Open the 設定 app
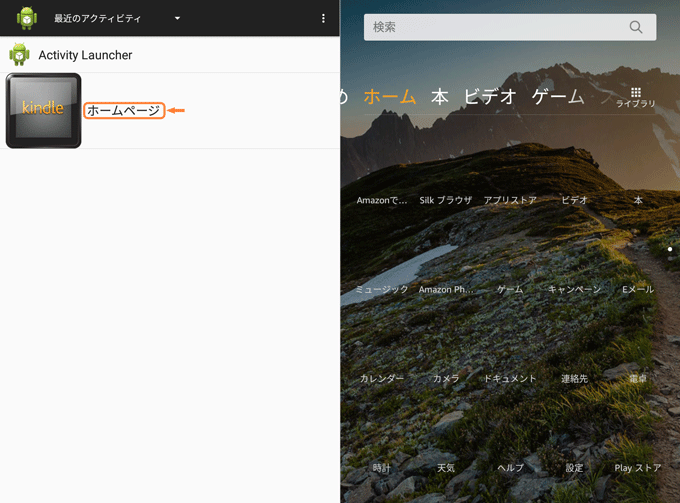Screen dimensions: 680x503 coord(574,468)
